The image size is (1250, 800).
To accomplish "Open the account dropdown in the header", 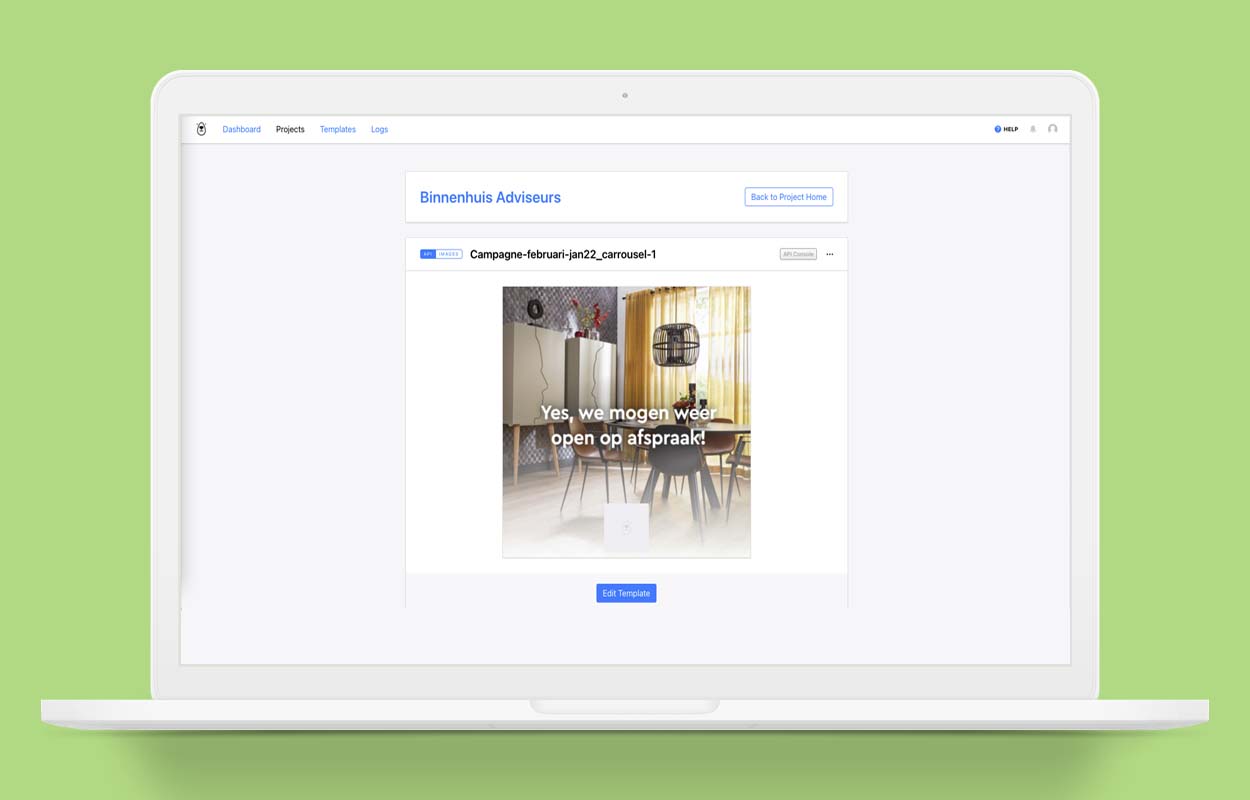I will coord(1052,129).
